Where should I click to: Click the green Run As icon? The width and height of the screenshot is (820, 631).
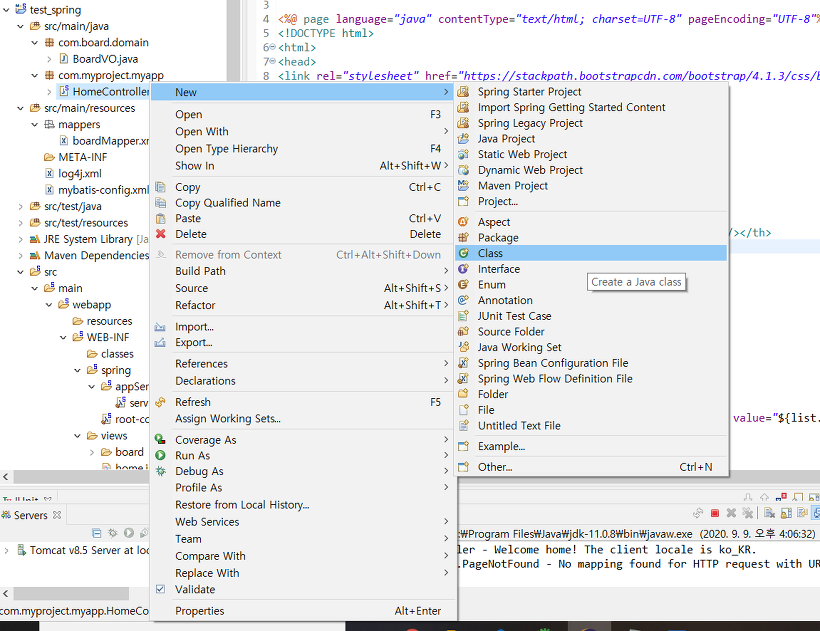161,455
